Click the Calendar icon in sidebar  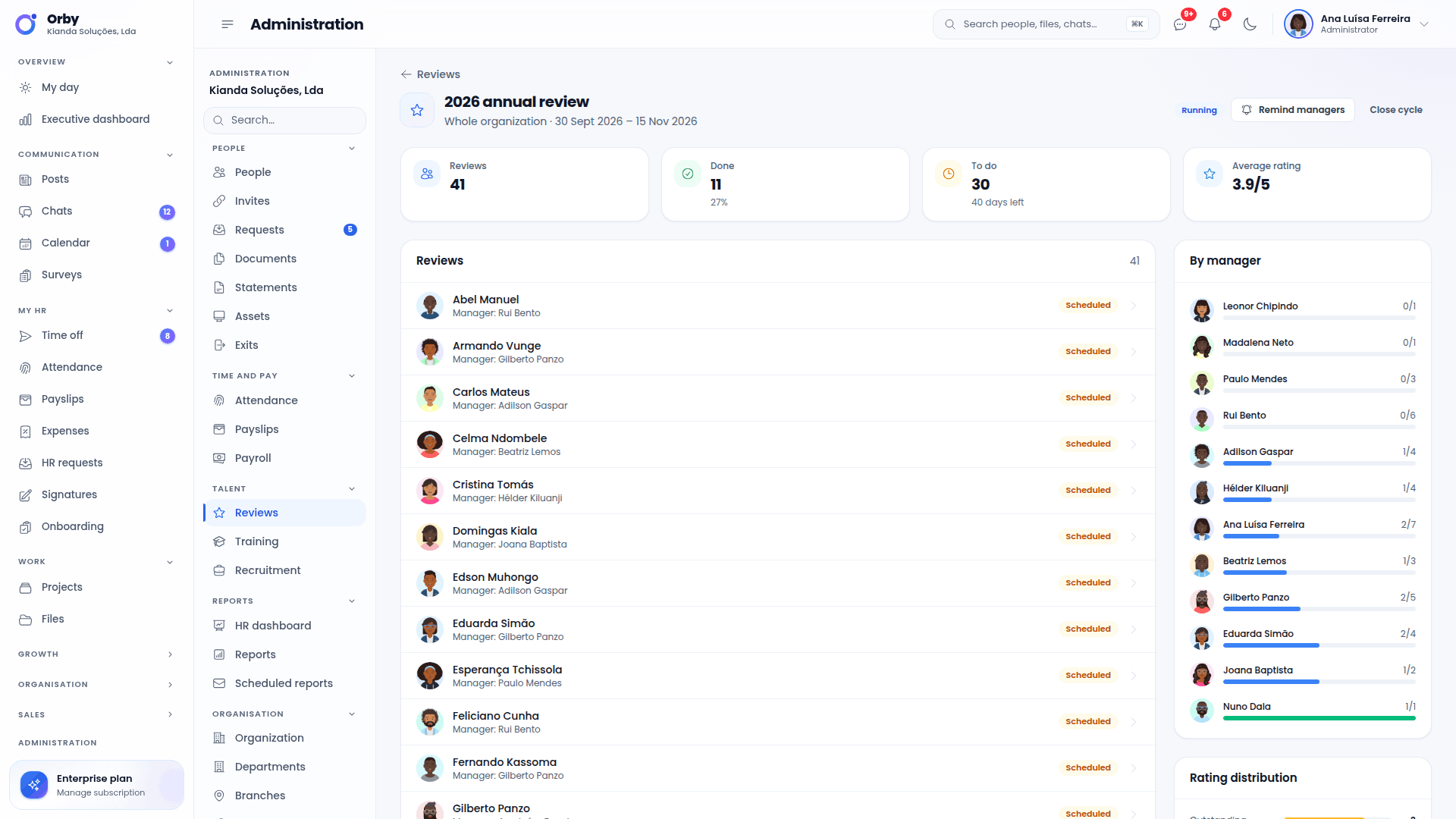26,243
